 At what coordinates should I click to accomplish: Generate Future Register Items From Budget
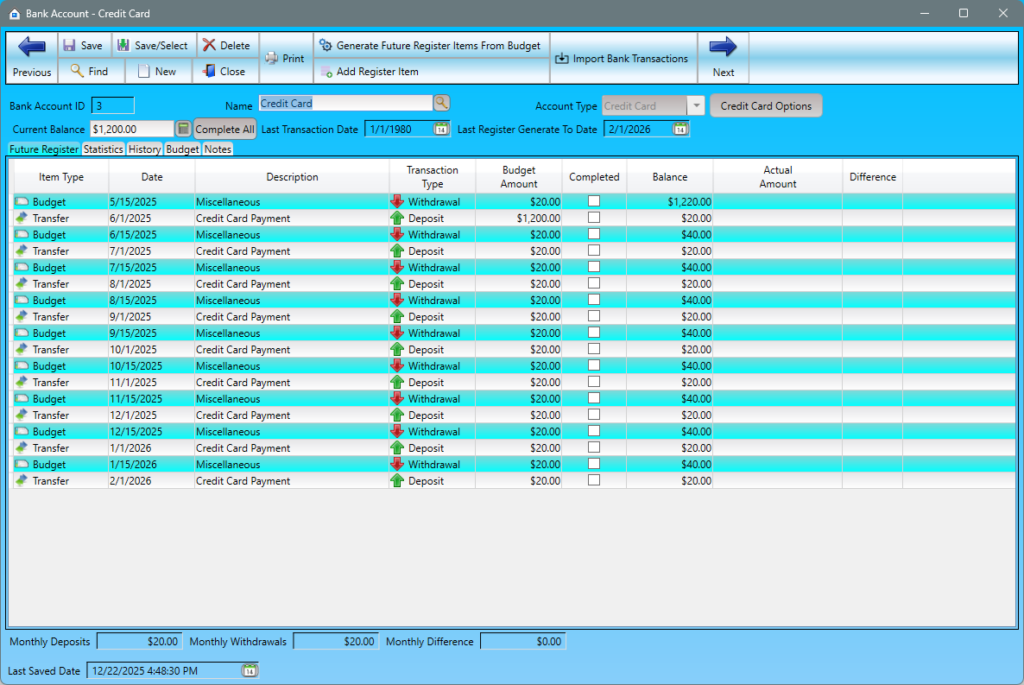[430, 45]
